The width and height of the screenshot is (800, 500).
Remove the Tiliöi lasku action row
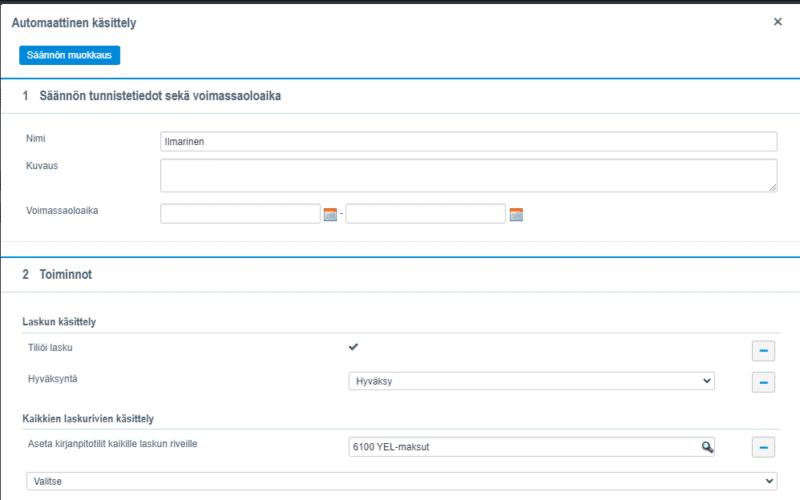(762, 349)
